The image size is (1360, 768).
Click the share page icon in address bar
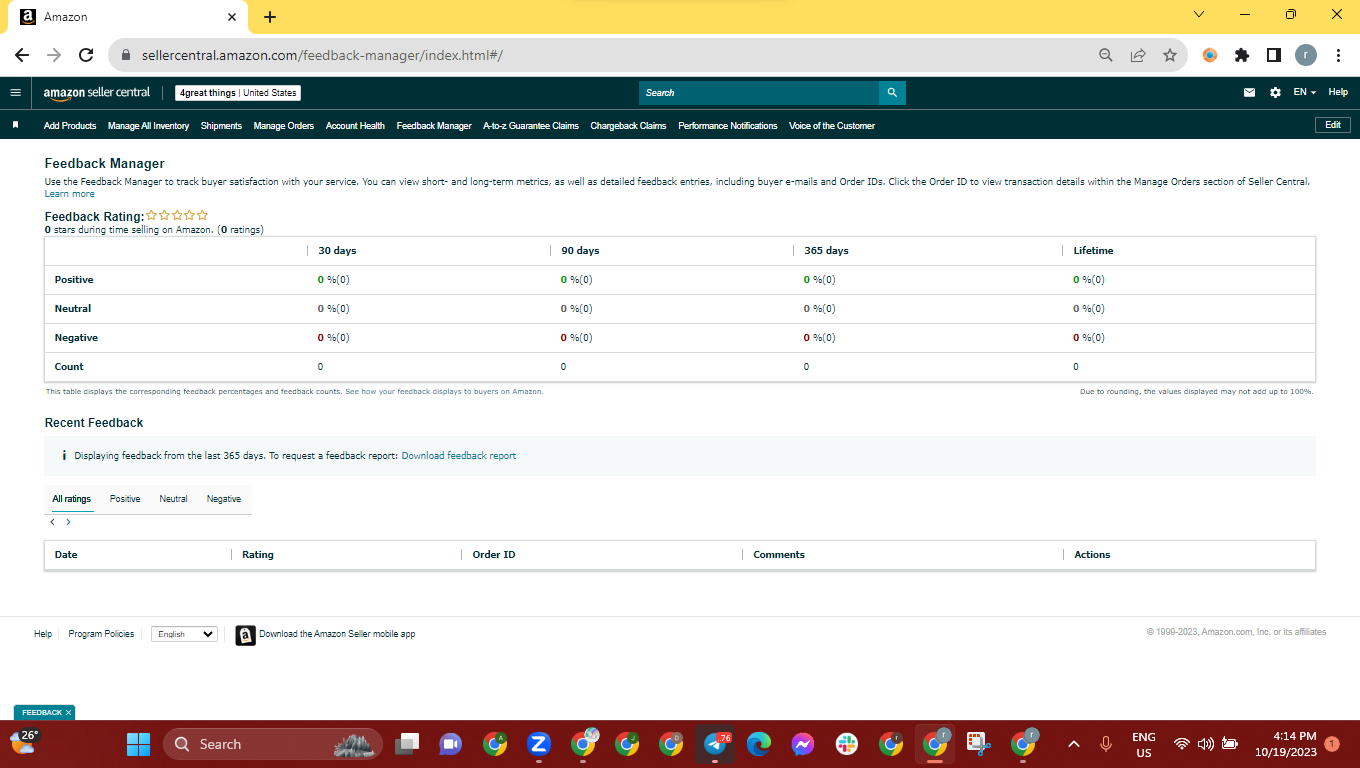(x=1138, y=56)
